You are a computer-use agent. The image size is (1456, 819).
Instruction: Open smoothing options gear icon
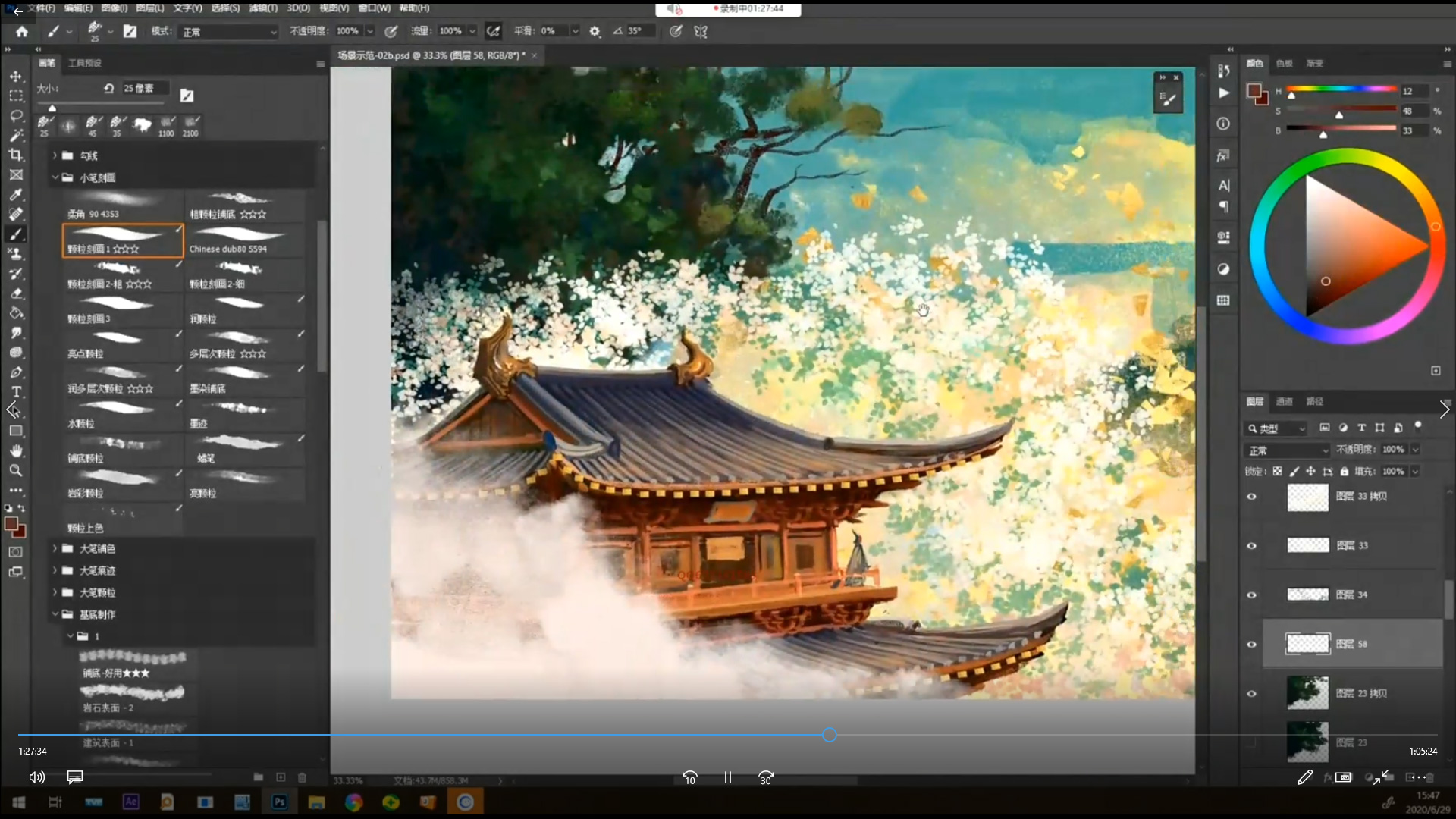pos(595,31)
